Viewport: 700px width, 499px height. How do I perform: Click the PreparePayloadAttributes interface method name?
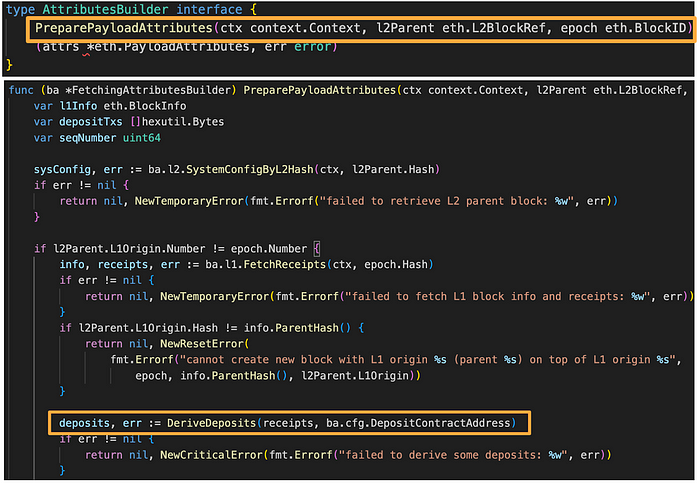[x=124, y=28]
